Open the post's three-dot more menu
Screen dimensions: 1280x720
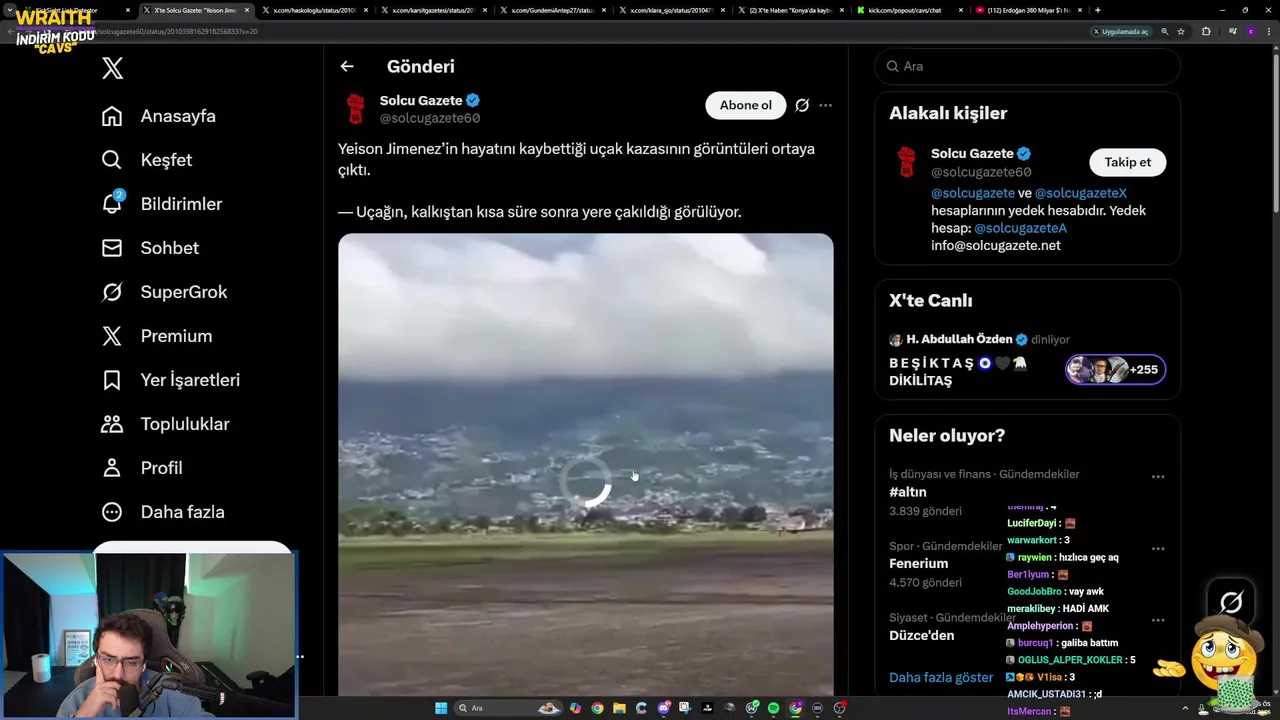[x=825, y=105]
